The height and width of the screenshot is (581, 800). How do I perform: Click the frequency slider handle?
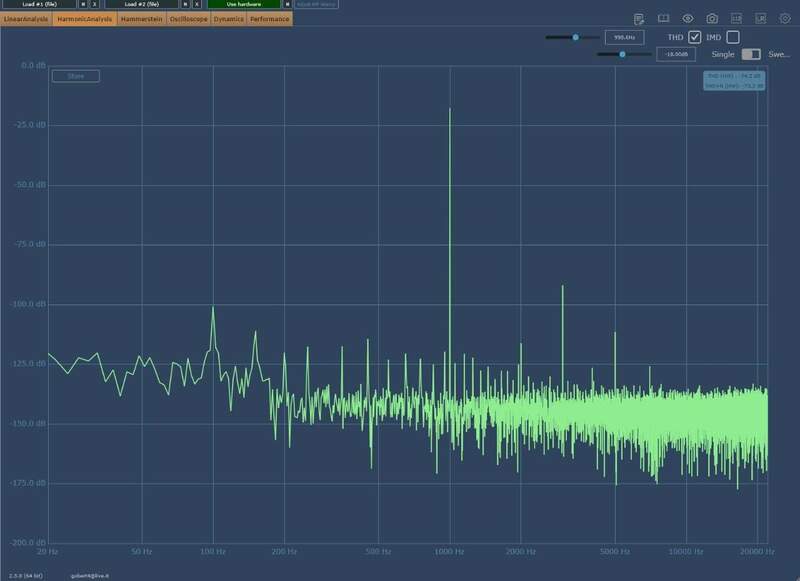[576, 37]
